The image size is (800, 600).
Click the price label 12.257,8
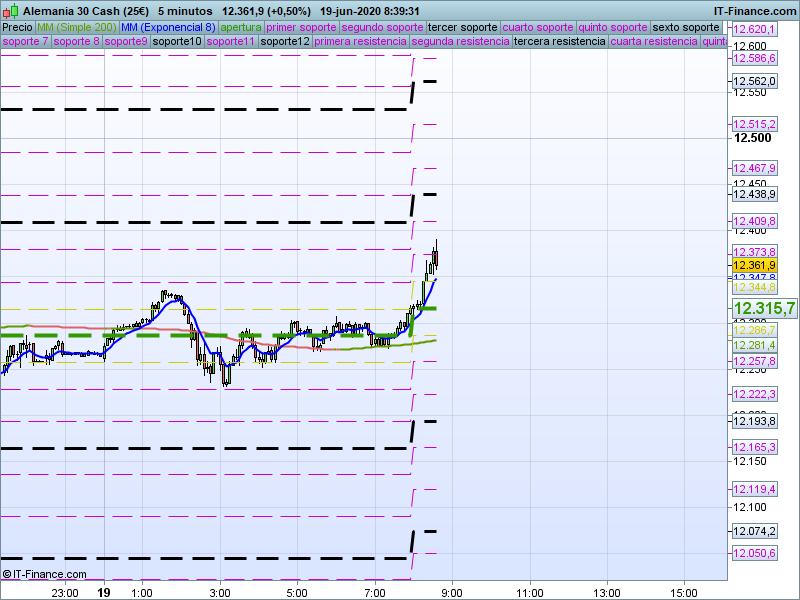click(755, 361)
